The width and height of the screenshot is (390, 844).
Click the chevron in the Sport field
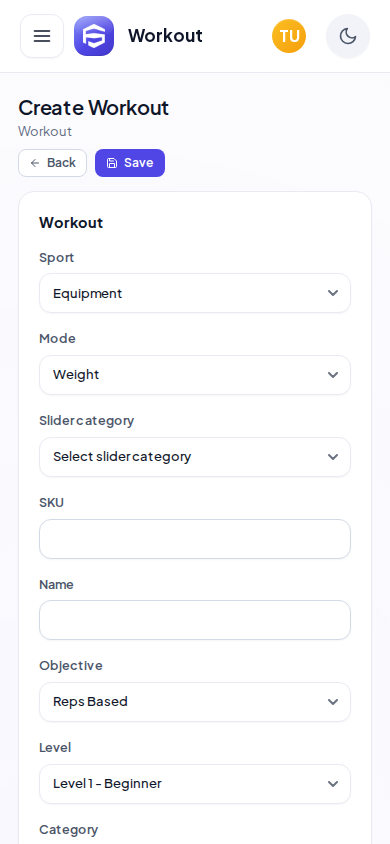pos(333,293)
